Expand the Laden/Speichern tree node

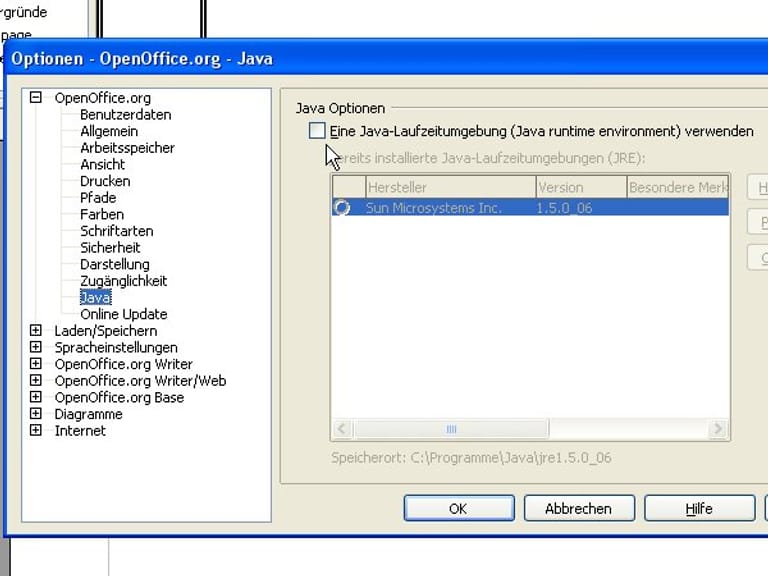pyautogui.click(x=35, y=330)
